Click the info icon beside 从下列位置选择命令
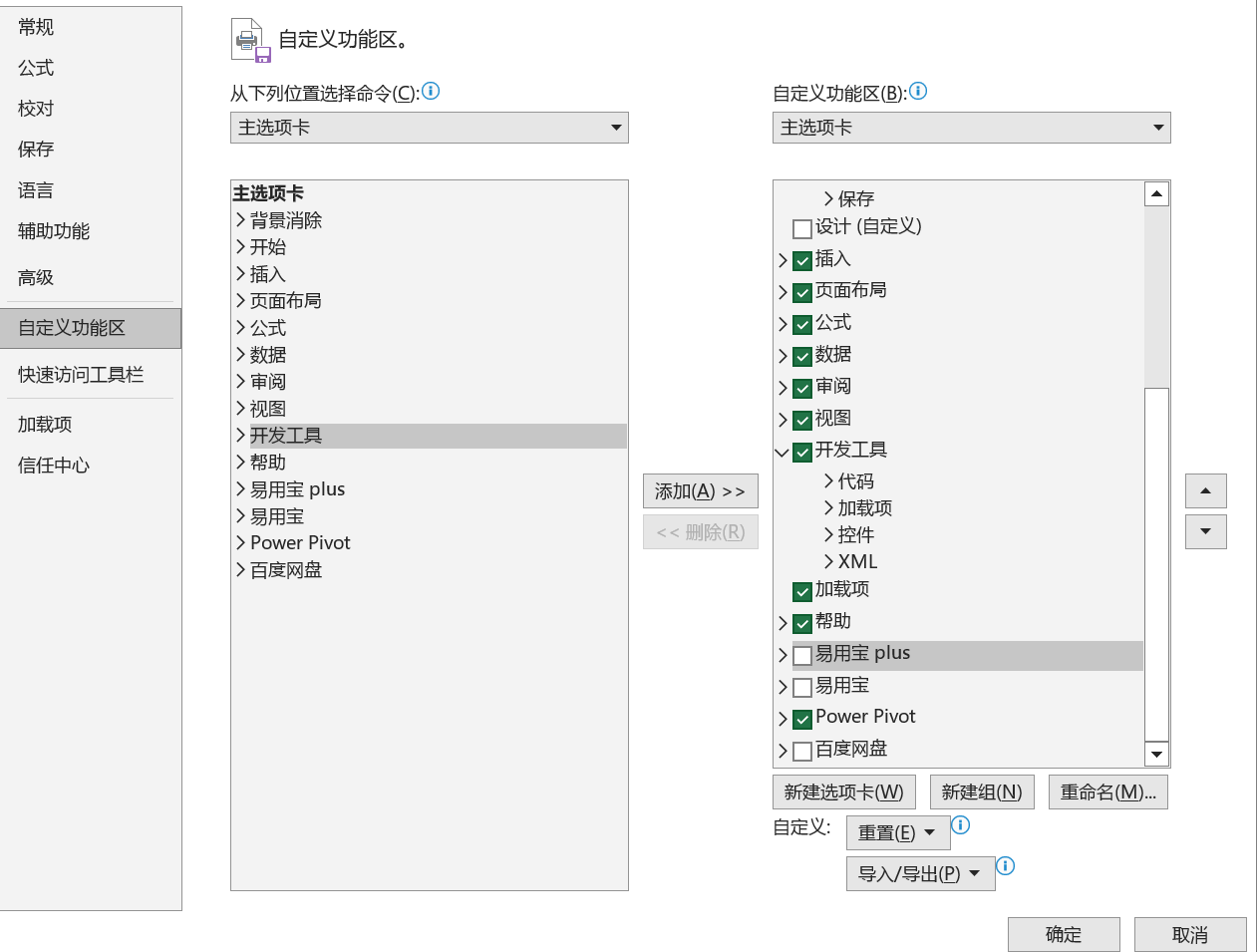Image resolution: width=1257 pixels, height=952 pixels. coord(430,91)
